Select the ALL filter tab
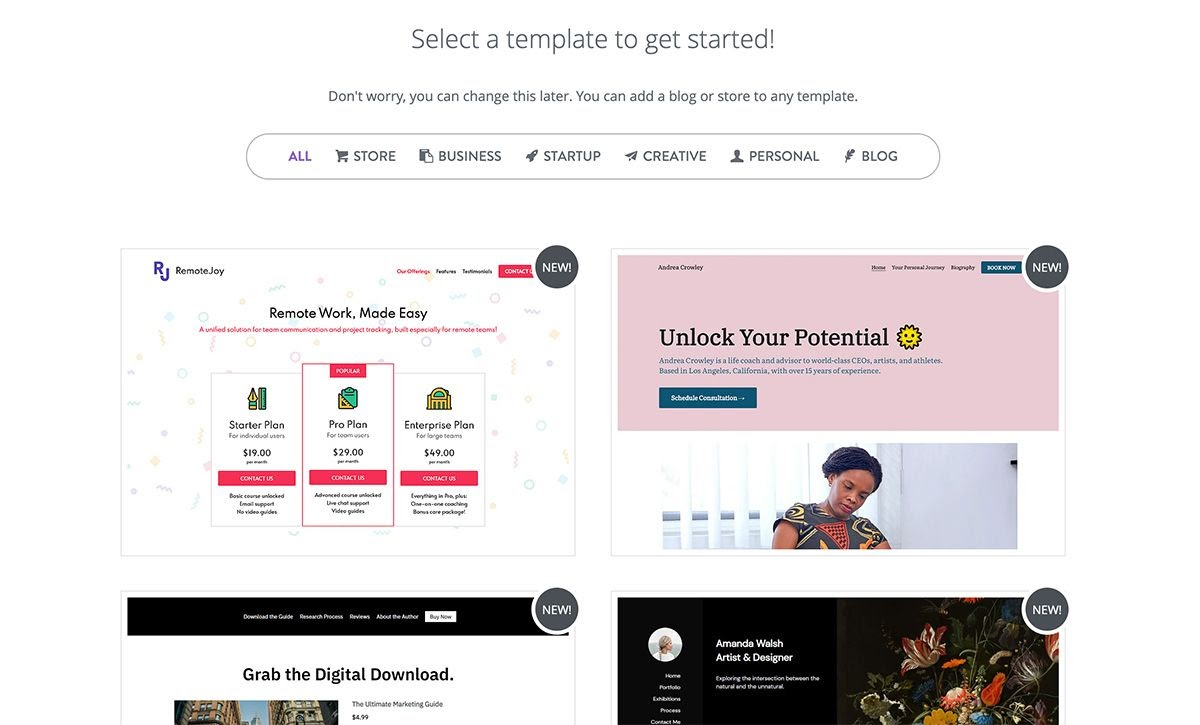Screen dimensions: 1200x725 (x=300, y=156)
